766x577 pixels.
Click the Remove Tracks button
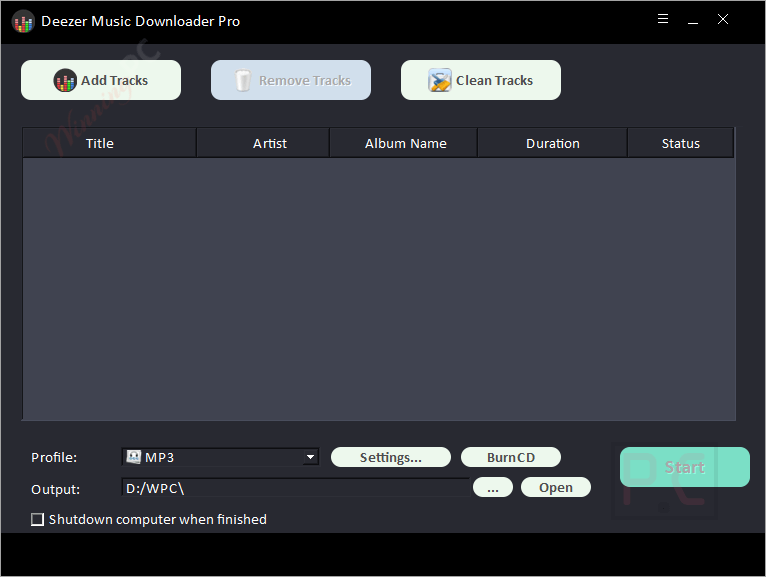coord(291,80)
